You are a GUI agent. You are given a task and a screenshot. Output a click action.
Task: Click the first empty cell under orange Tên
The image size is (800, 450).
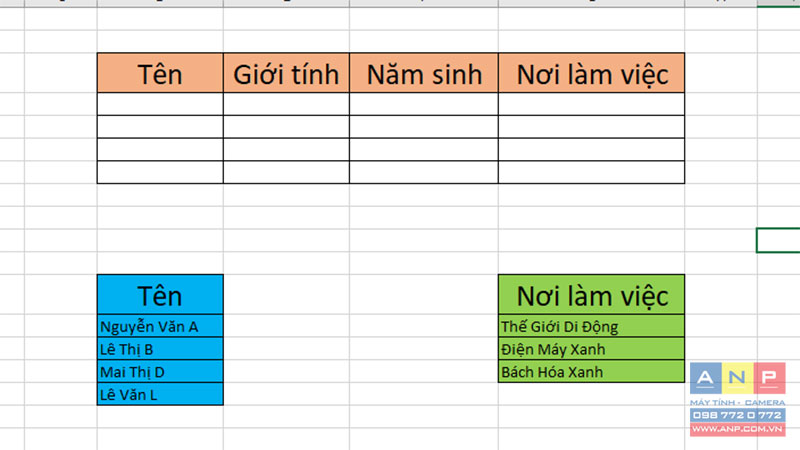tap(160, 104)
